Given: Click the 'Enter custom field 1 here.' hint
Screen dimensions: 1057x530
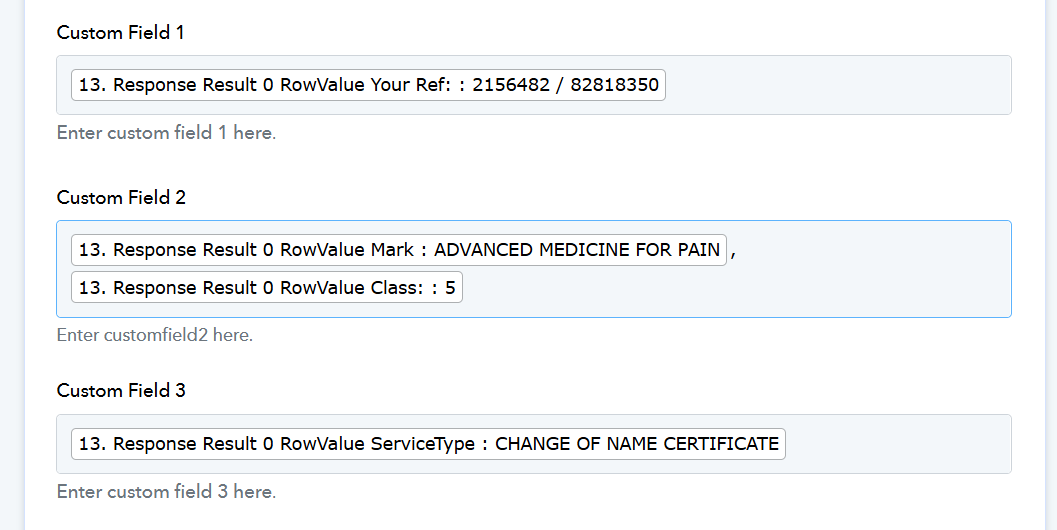Looking at the screenshot, I should pyautogui.click(x=166, y=133).
